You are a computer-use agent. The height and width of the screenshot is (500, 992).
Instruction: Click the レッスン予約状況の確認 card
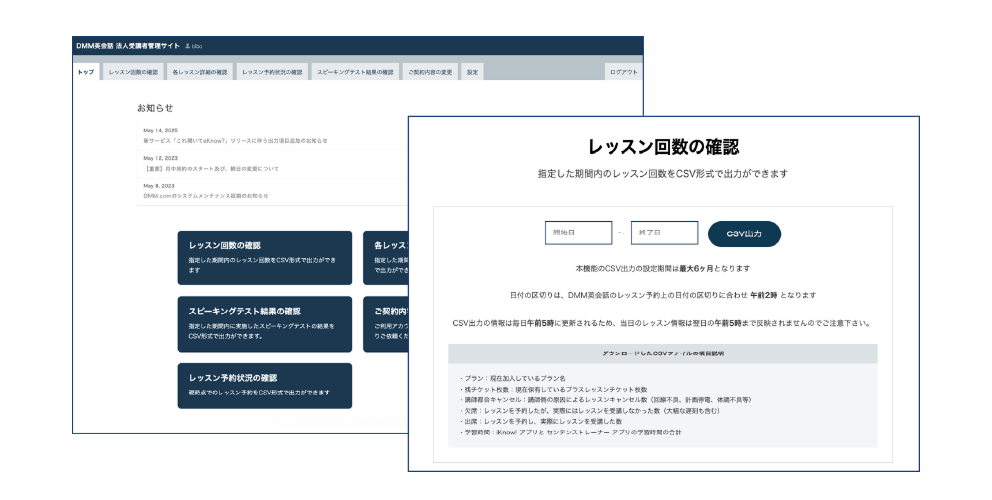click(x=264, y=385)
